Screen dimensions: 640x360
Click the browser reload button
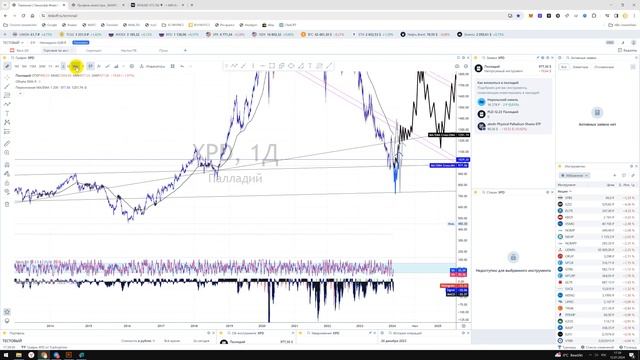(23, 16)
